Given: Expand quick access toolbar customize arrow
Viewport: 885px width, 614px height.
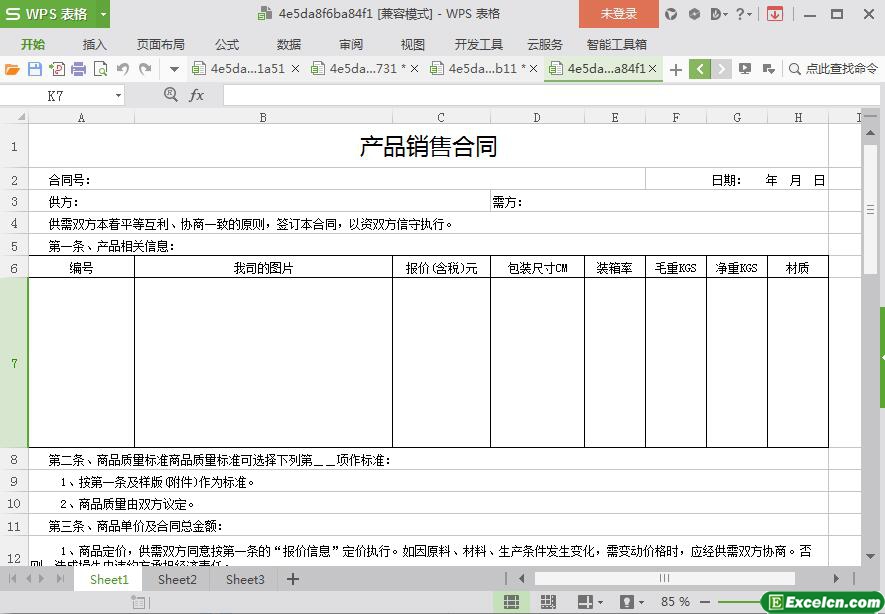Looking at the screenshot, I should tap(174, 69).
